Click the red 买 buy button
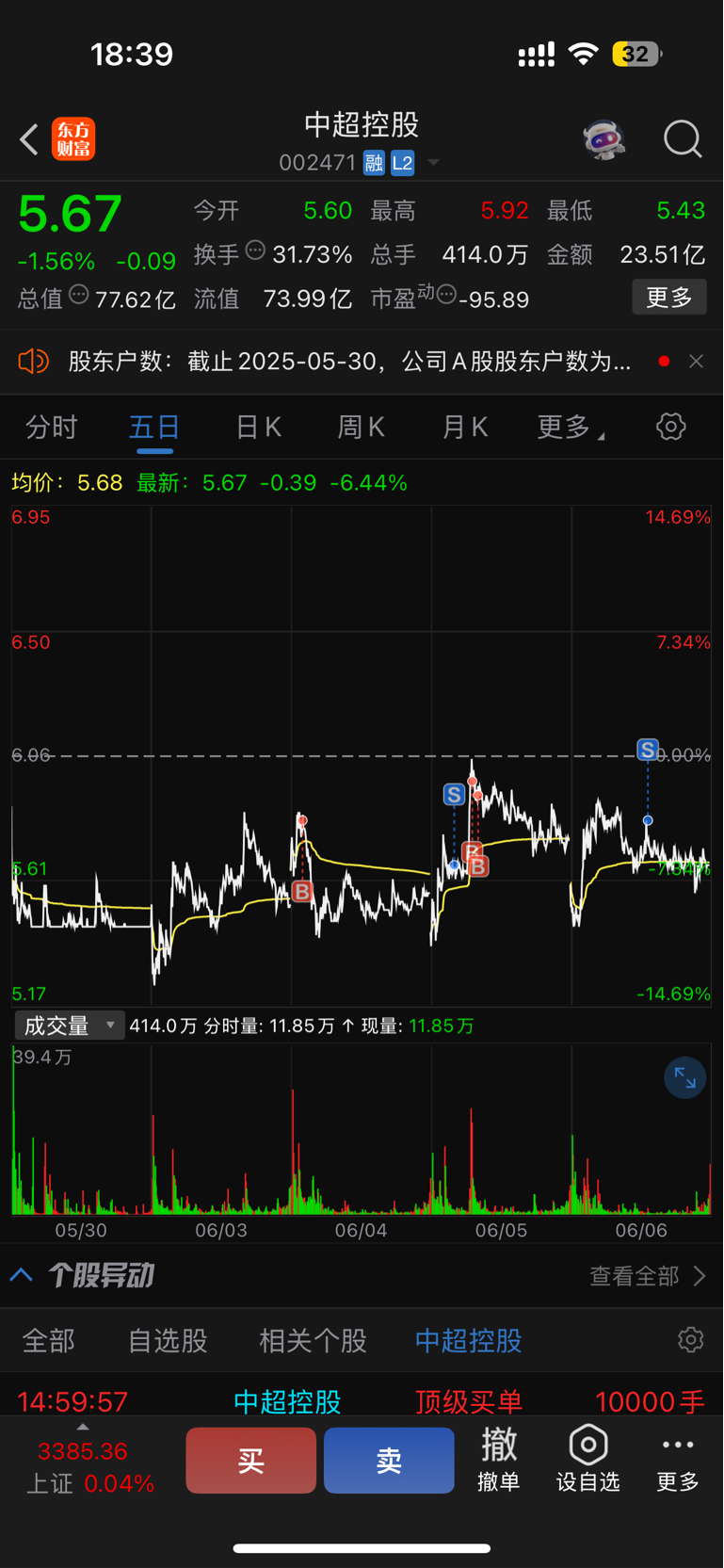This screenshot has height=1568, width=724. [250, 1461]
